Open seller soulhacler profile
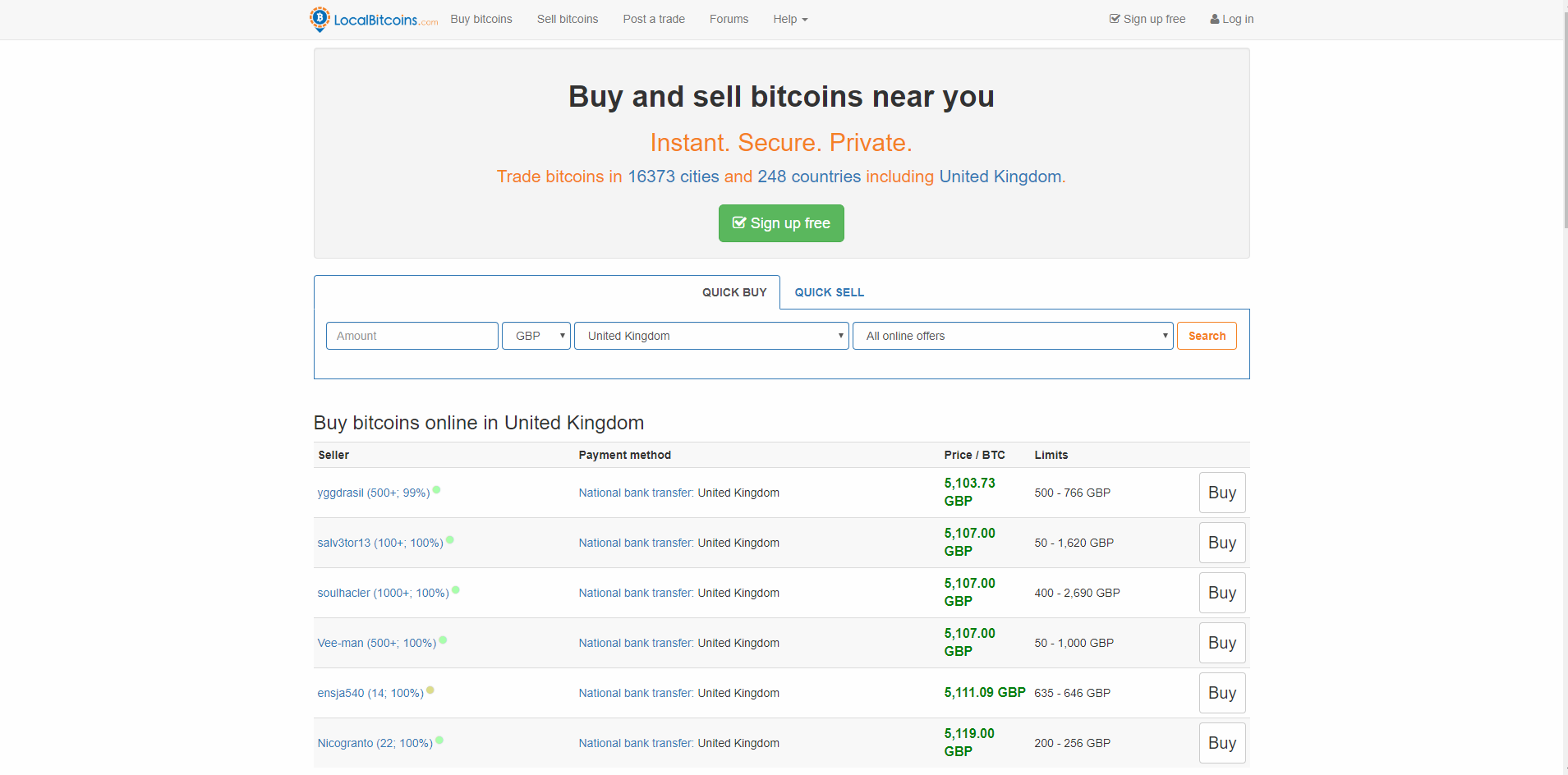This screenshot has height=775, width=1568. coord(384,593)
